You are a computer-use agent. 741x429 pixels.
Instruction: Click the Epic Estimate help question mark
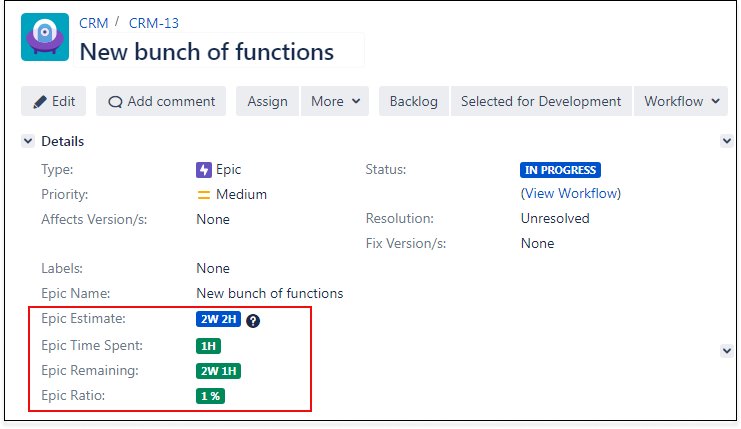click(x=253, y=321)
